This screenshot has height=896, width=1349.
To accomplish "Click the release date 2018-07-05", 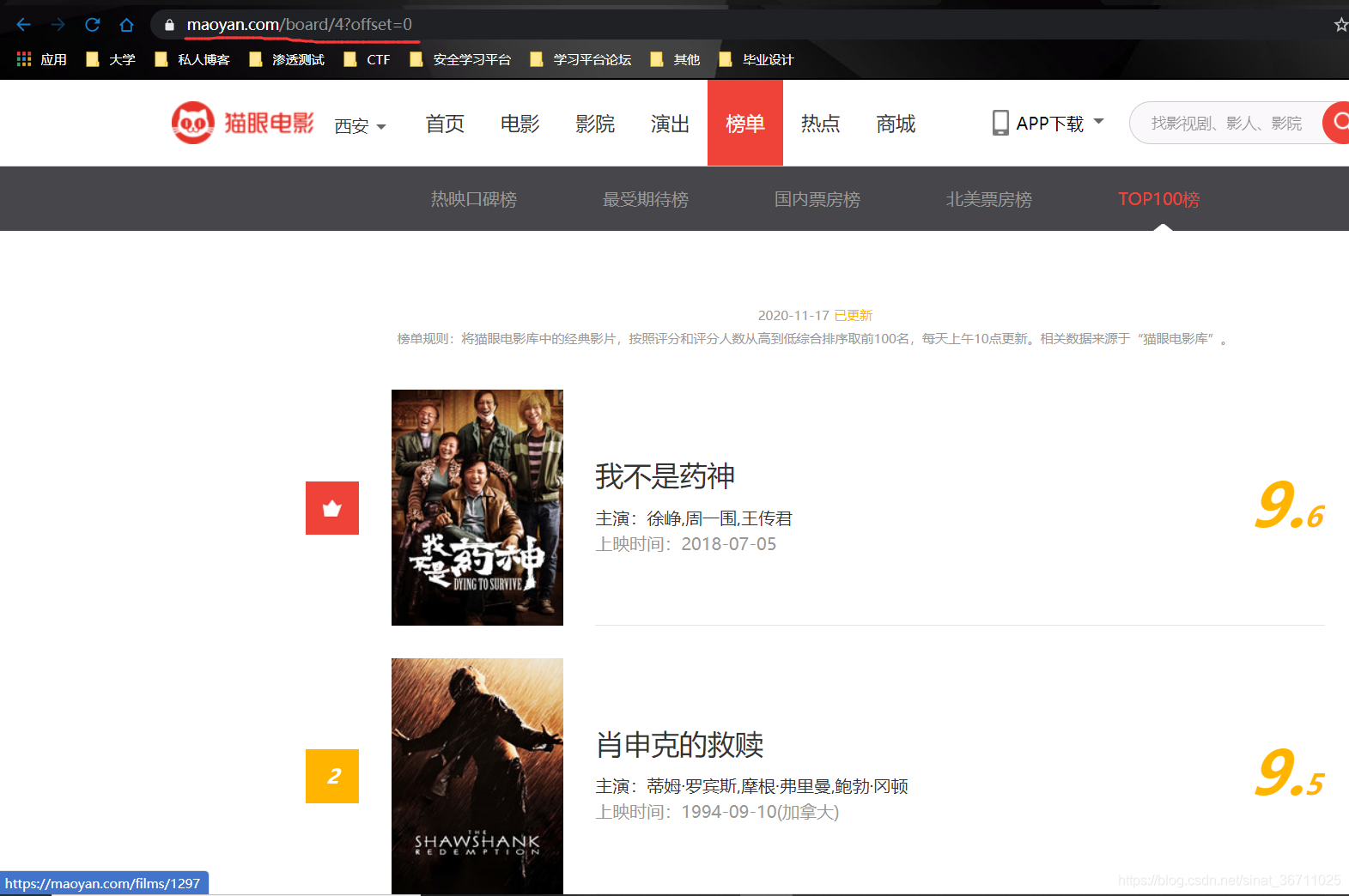I will 729,544.
